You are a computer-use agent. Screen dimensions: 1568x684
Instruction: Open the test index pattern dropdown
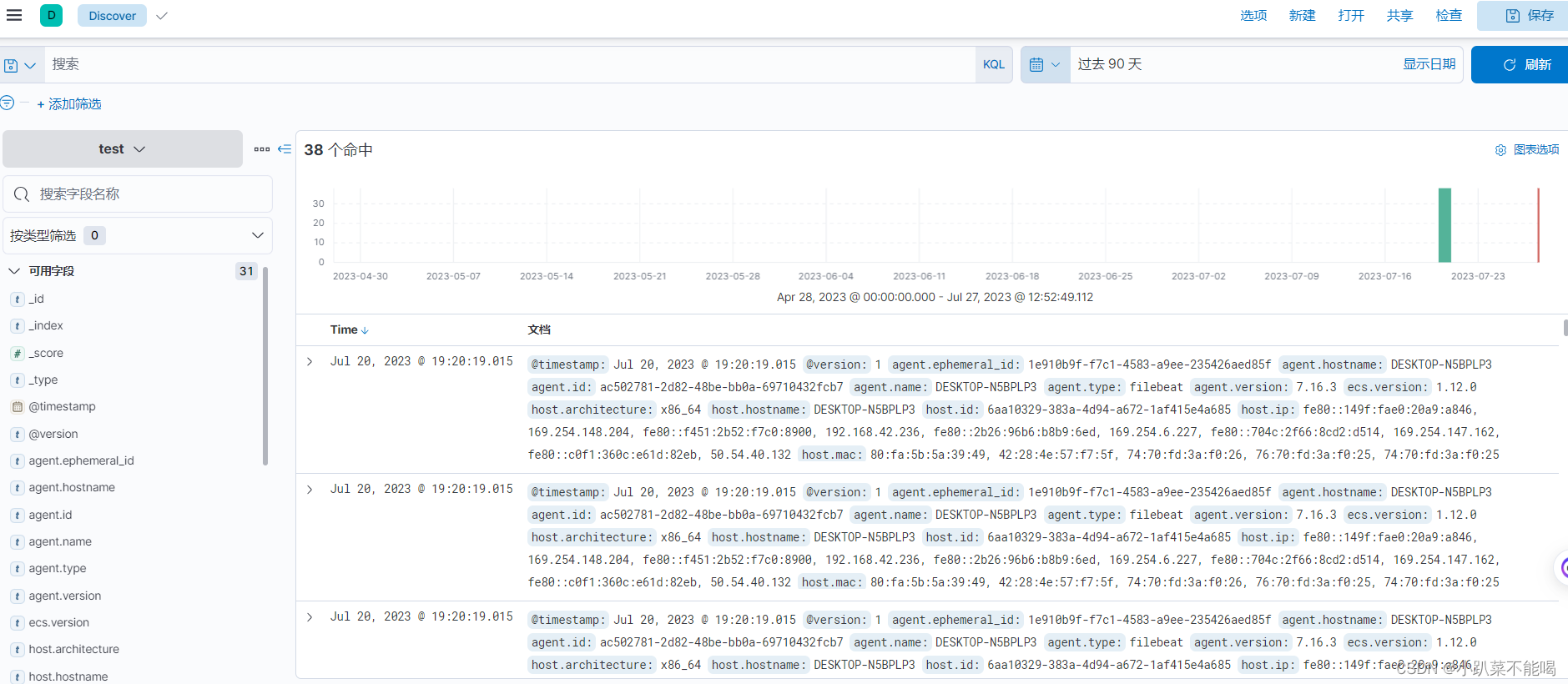123,149
